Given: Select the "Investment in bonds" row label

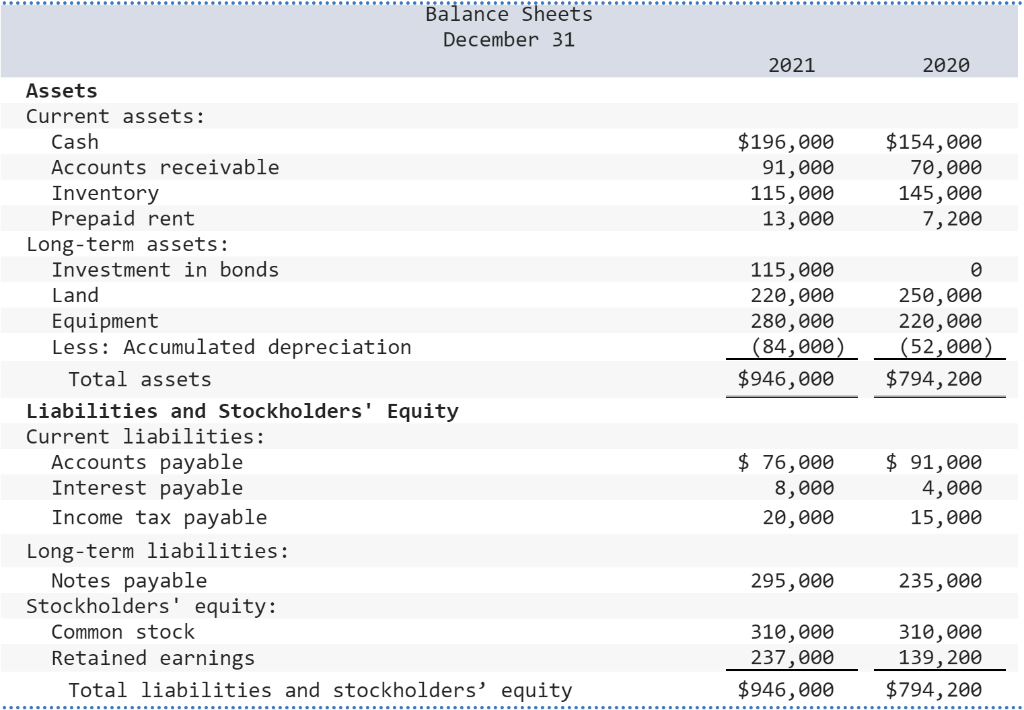Looking at the screenshot, I should point(165,270).
